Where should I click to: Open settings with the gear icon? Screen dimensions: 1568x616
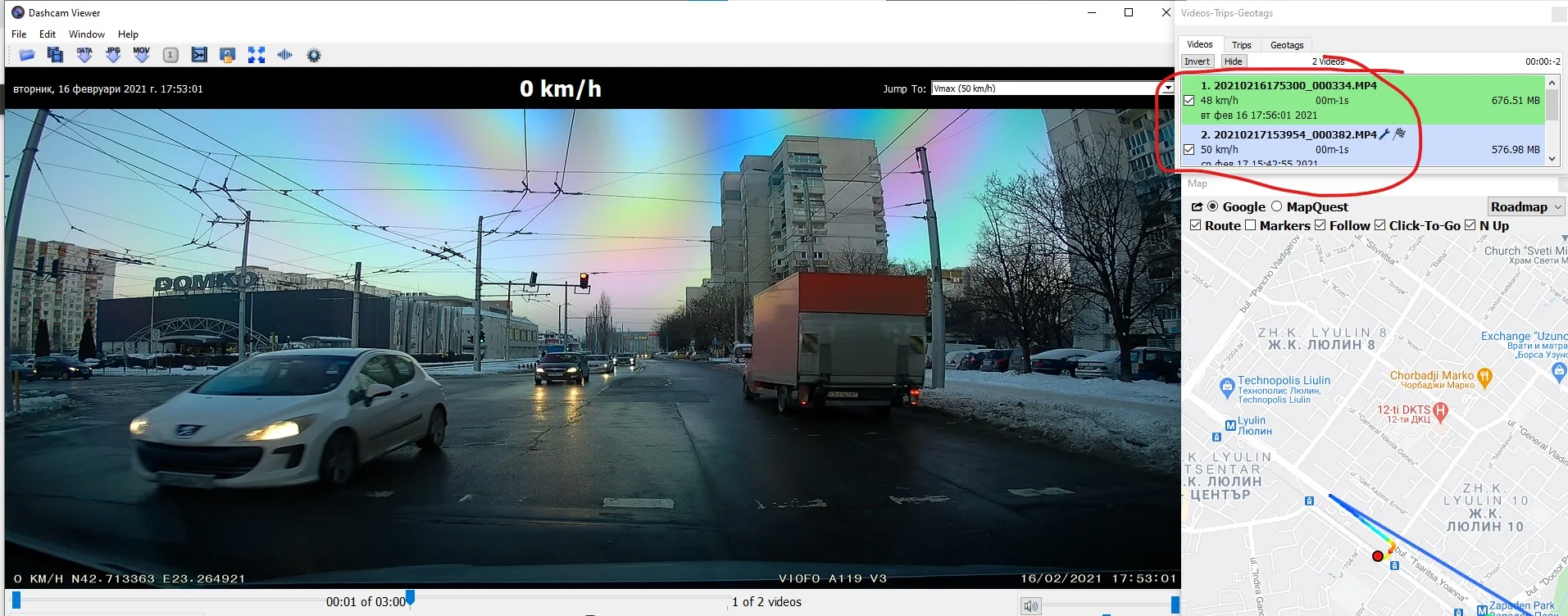tap(314, 55)
